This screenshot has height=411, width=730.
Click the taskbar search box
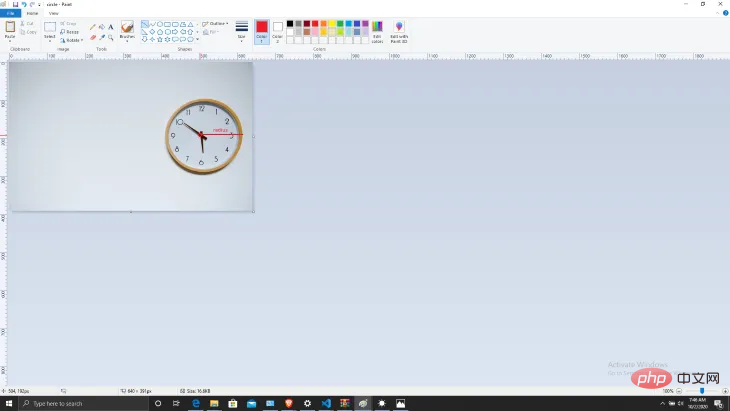pos(84,403)
